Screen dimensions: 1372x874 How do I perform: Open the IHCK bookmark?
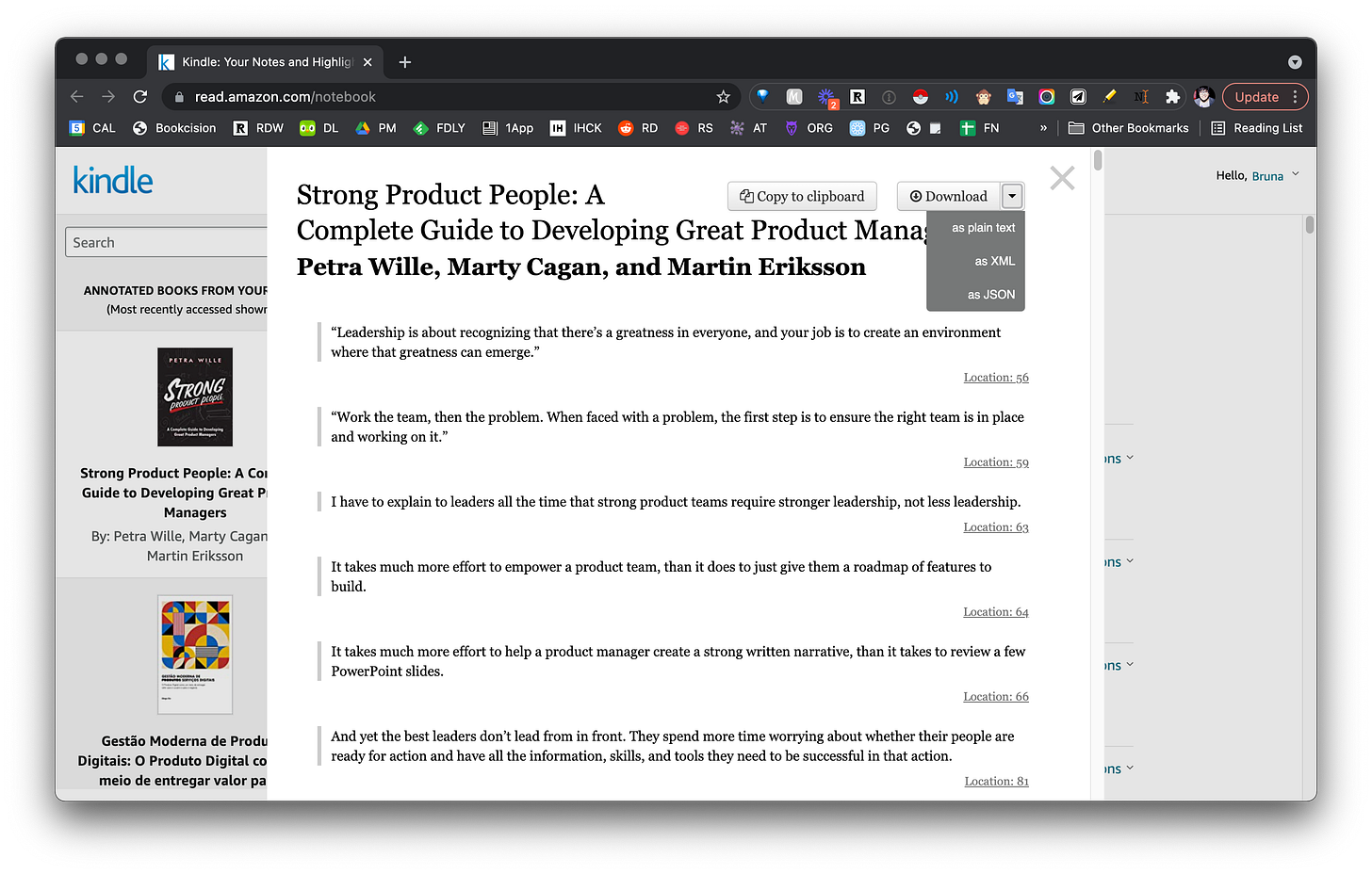[576, 128]
